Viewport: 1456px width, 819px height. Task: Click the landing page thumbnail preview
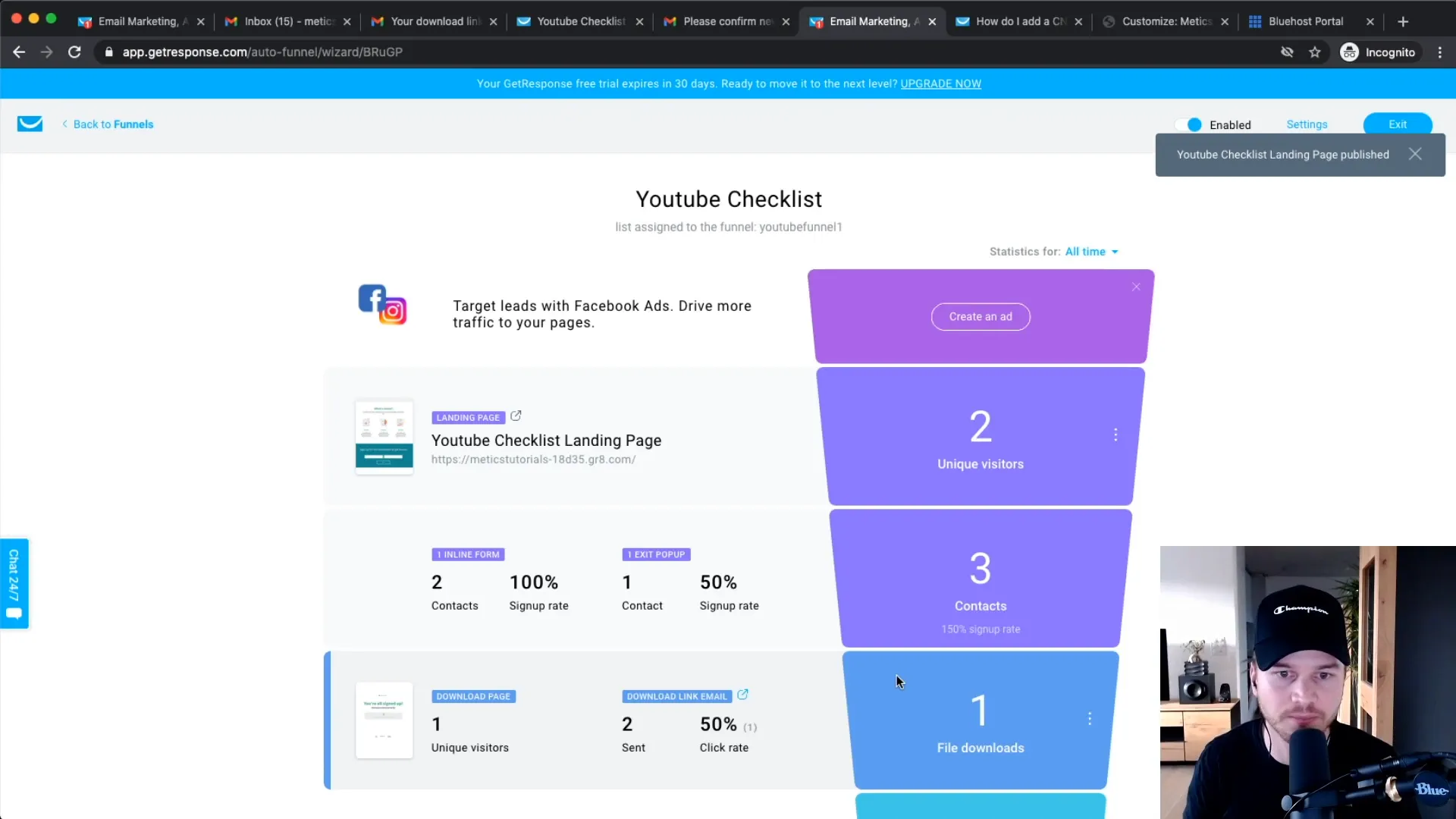pos(384,438)
